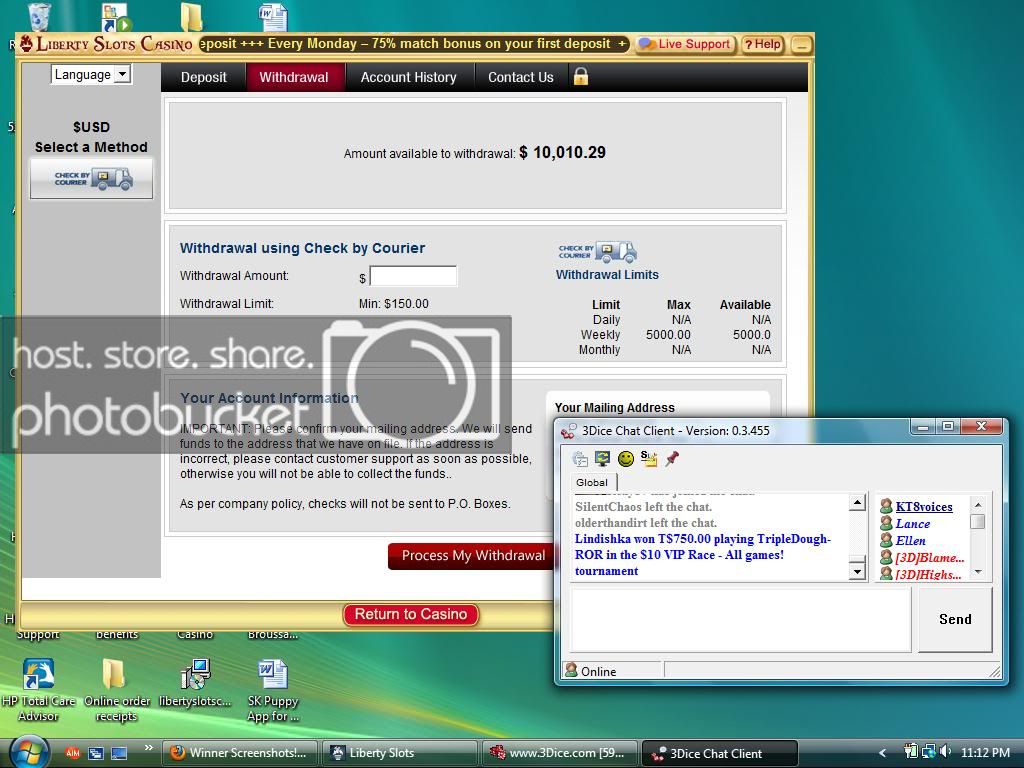Click the Return to Casino button
This screenshot has width=1024, height=768.
pyautogui.click(x=411, y=614)
